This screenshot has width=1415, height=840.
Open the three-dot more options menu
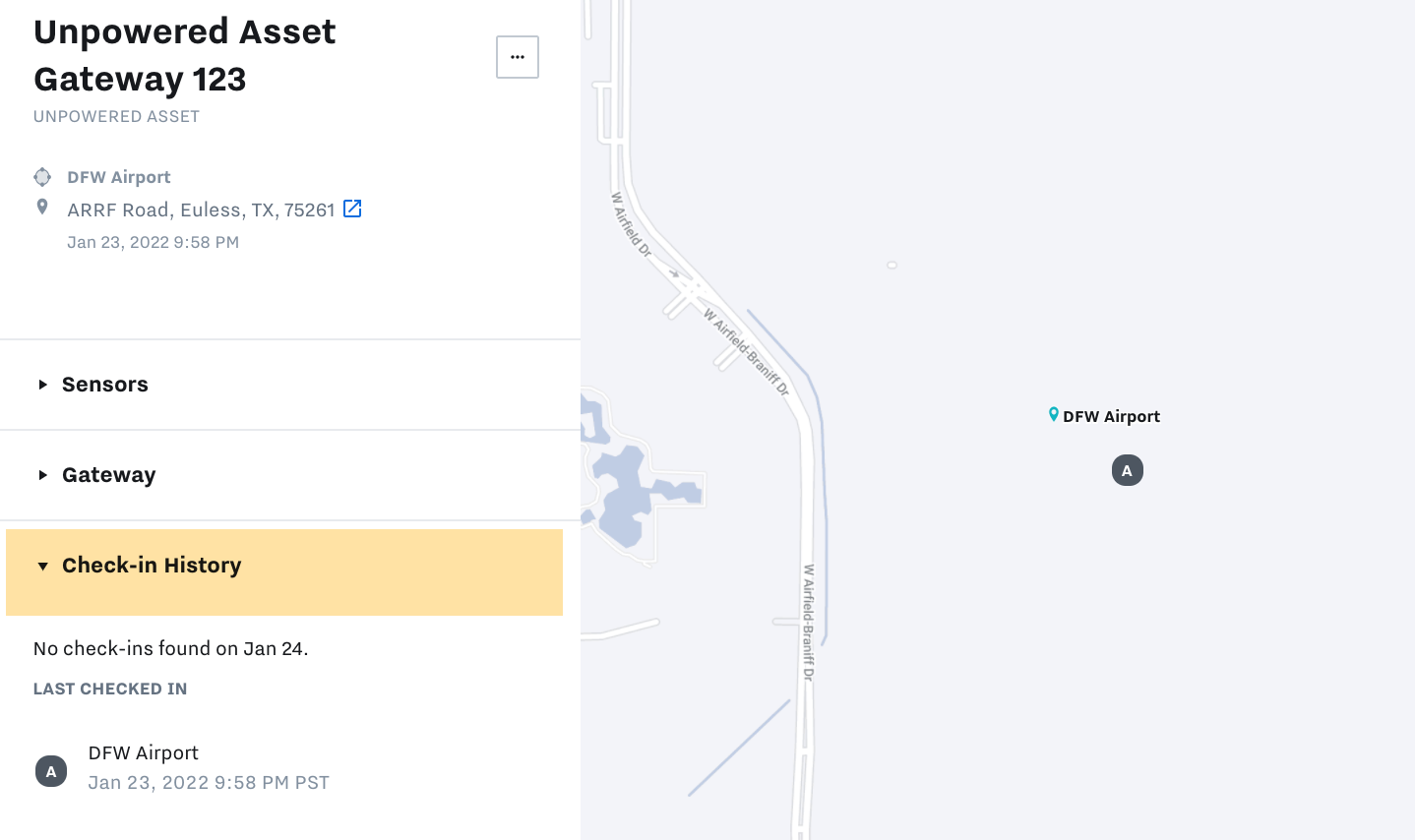pyautogui.click(x=518, y=57)
